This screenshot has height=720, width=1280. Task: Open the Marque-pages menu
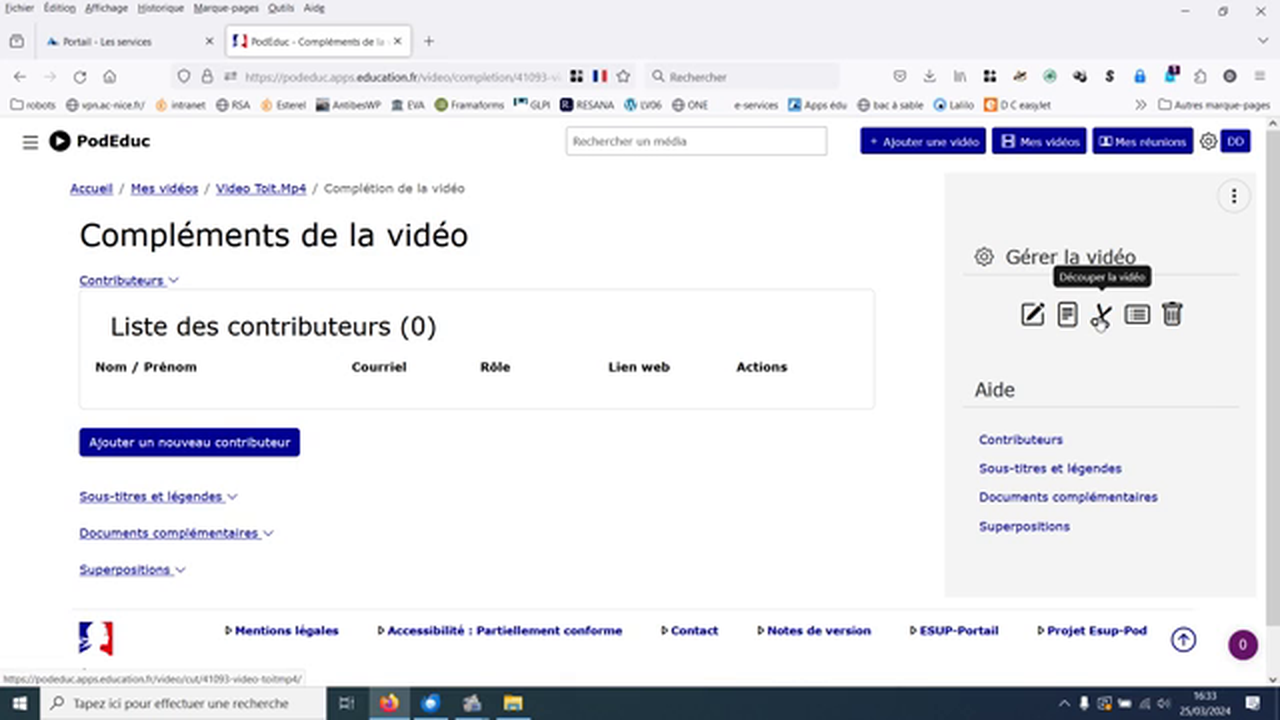[x=225, y=8]
